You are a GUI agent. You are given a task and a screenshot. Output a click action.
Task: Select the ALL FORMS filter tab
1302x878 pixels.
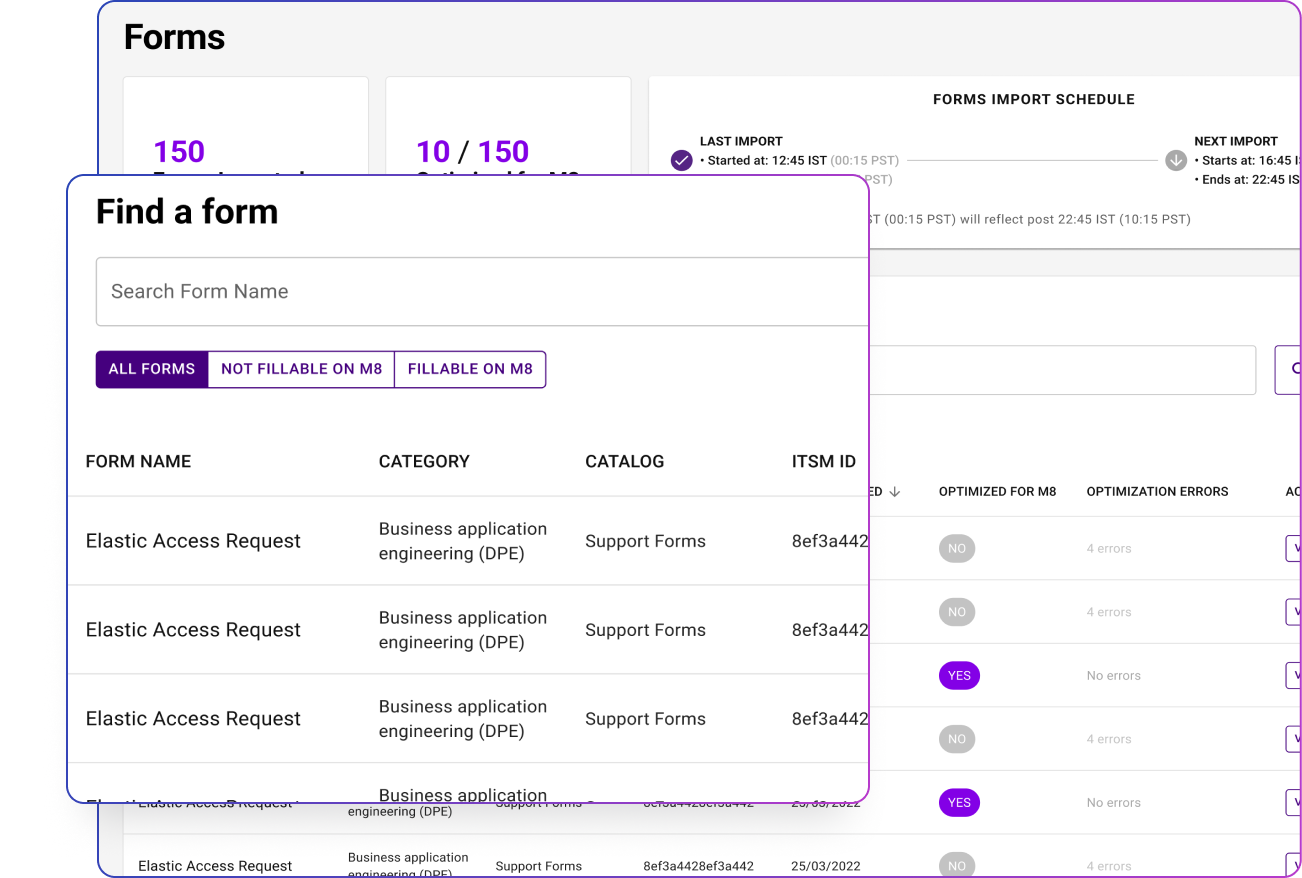pyautogui.click(x=152, y=369)
